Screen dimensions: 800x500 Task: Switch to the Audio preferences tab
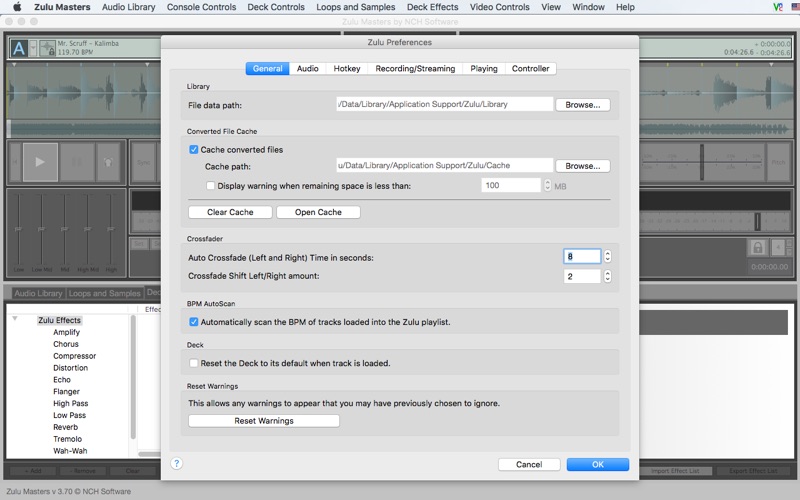click(x=308, y=68)
